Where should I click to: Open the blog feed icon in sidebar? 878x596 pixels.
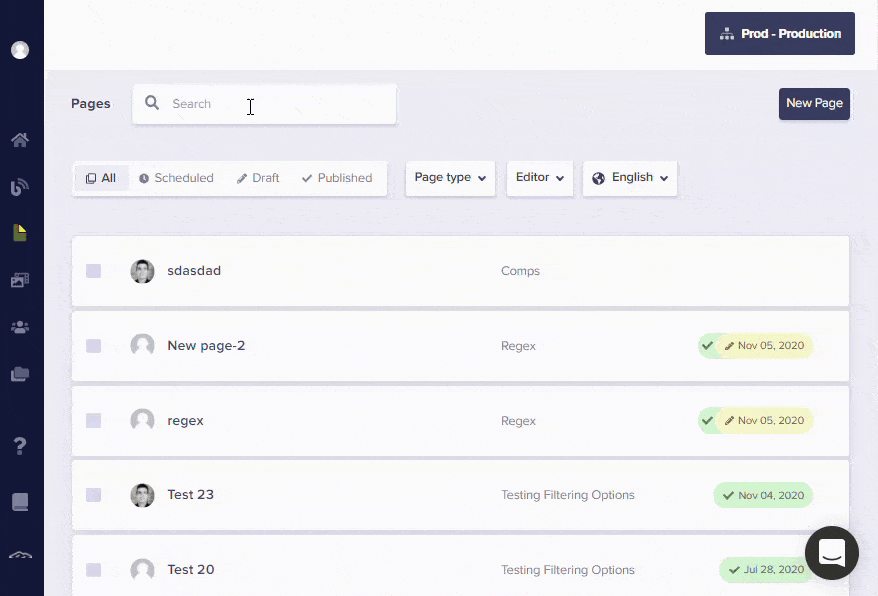tap(20, 187)
